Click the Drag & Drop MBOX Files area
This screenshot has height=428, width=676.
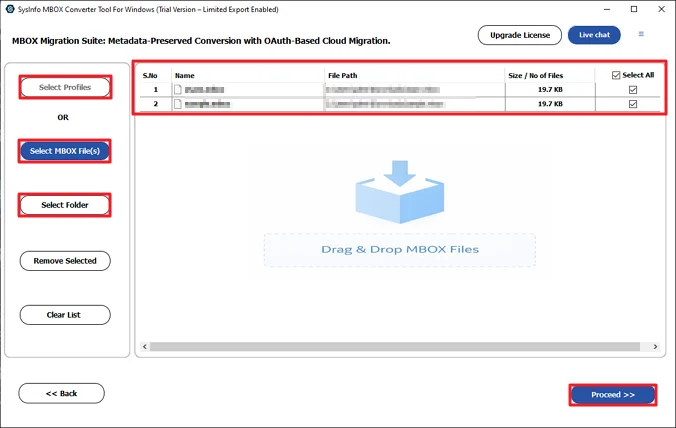pyautogui.click(x=400, y=250)
